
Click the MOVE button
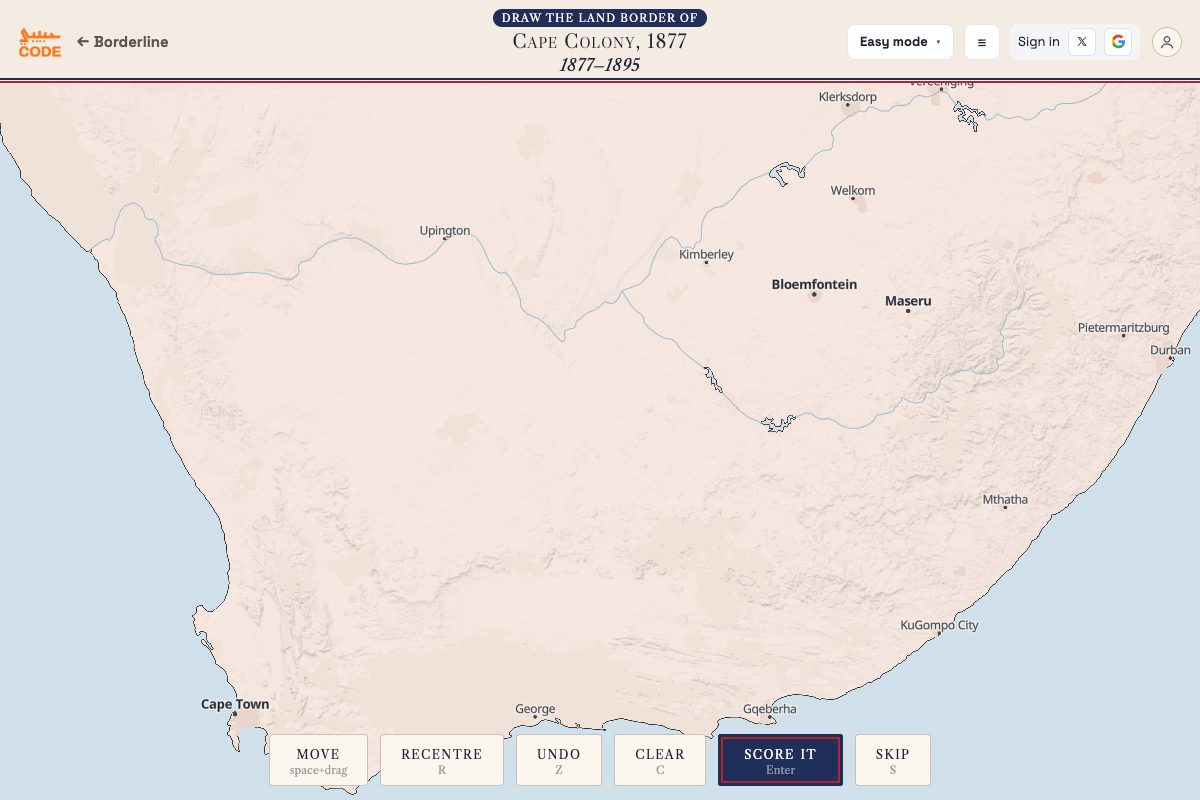(318, 760)
